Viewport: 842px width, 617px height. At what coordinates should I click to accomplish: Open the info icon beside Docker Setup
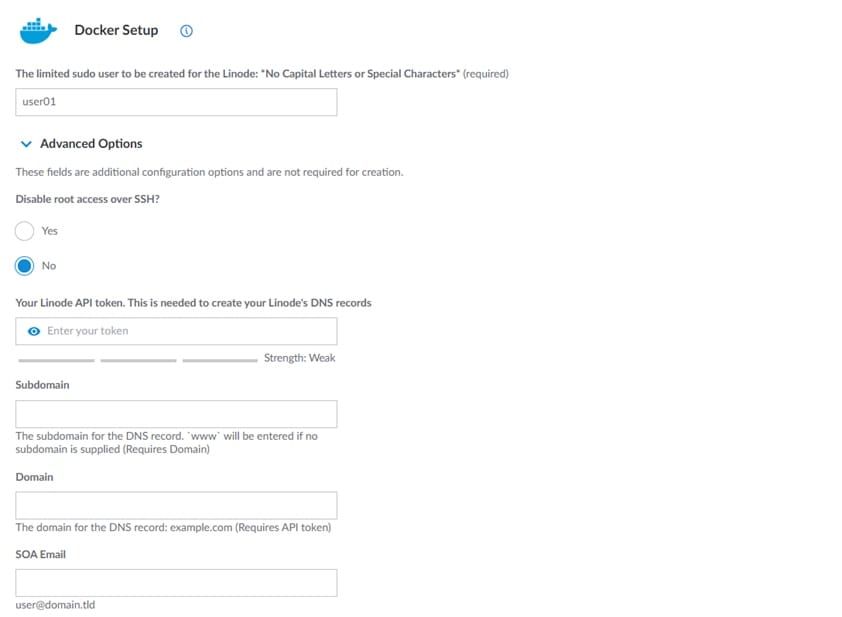(186, 31)
